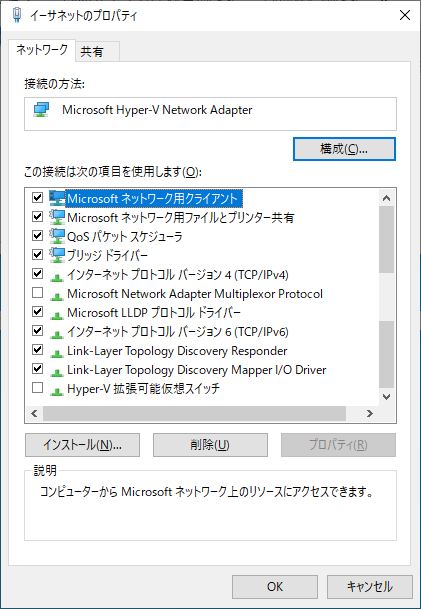Click the Microsoft ネットワーク用クライアント item icon
Viewport: 421px width, 609px height.
(57, 198)
